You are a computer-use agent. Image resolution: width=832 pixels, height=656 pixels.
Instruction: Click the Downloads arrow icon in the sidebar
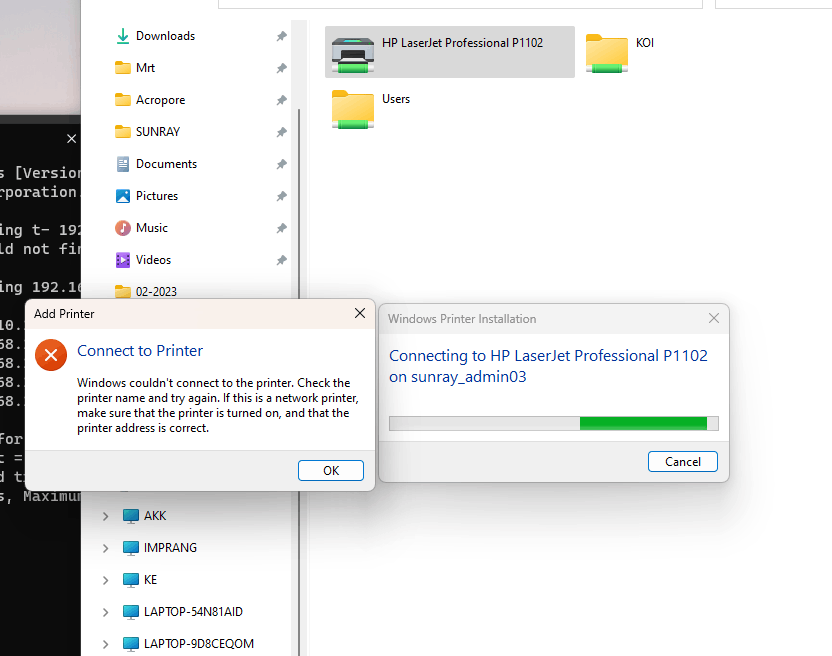123,36
